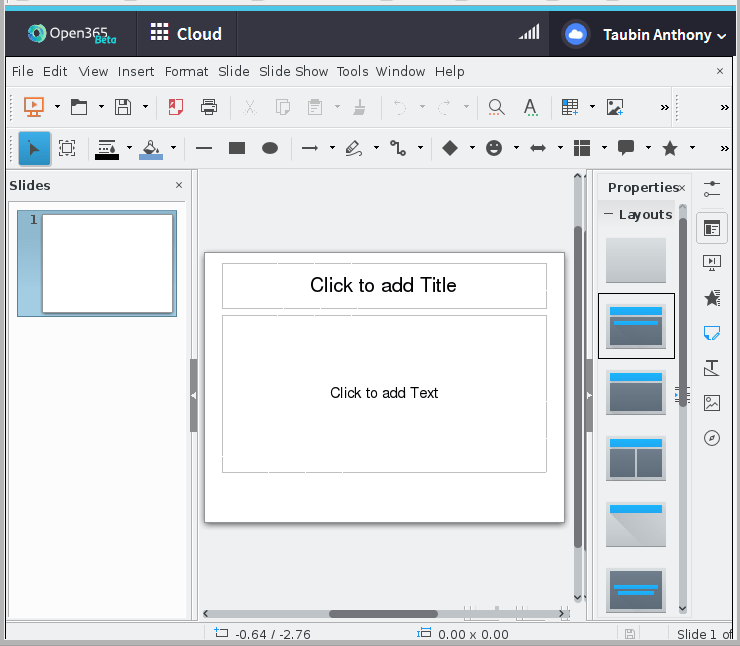Open dropdown next to presentation start icon
The height and width of the screenshot is (646, 740).
coord(57,107)
